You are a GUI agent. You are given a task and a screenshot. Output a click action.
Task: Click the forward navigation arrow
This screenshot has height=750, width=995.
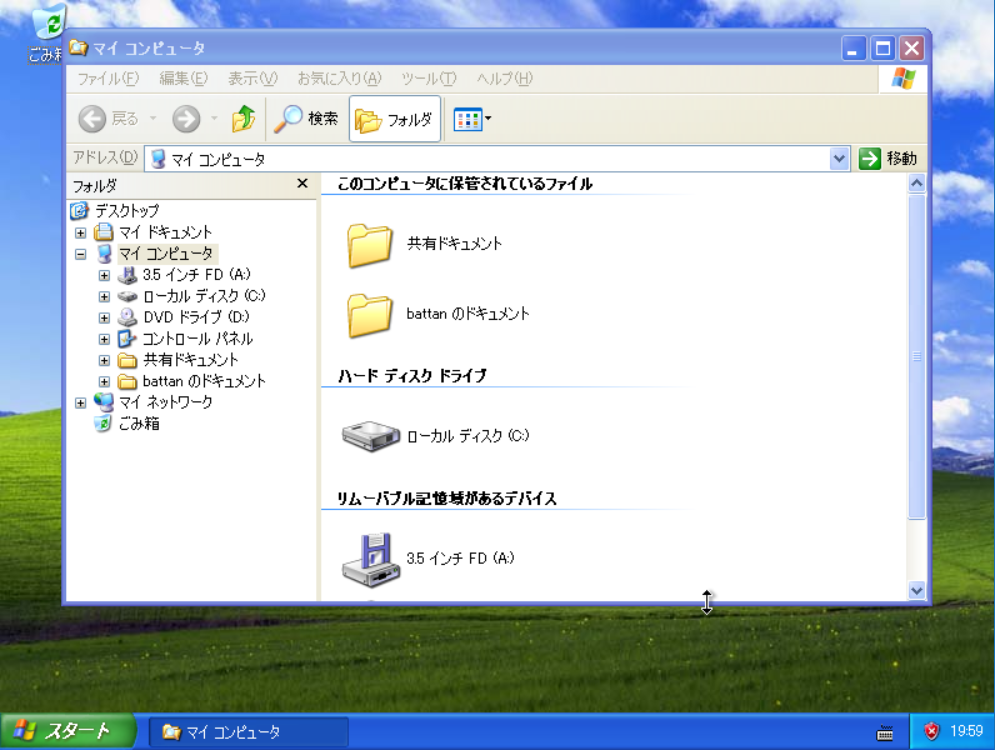pos(186,119)
